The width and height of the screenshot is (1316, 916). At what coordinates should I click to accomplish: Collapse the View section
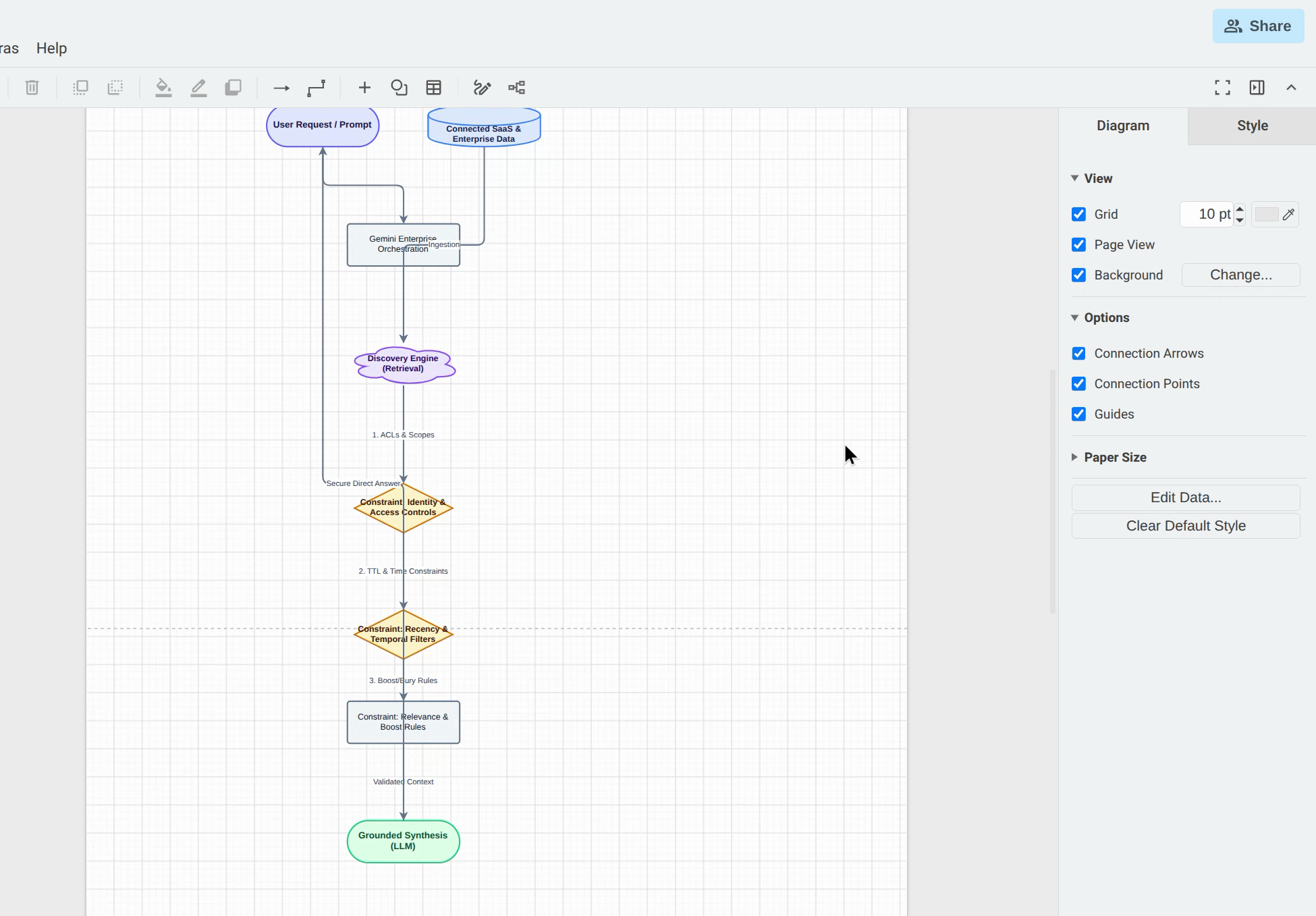tap(1092, 179)
